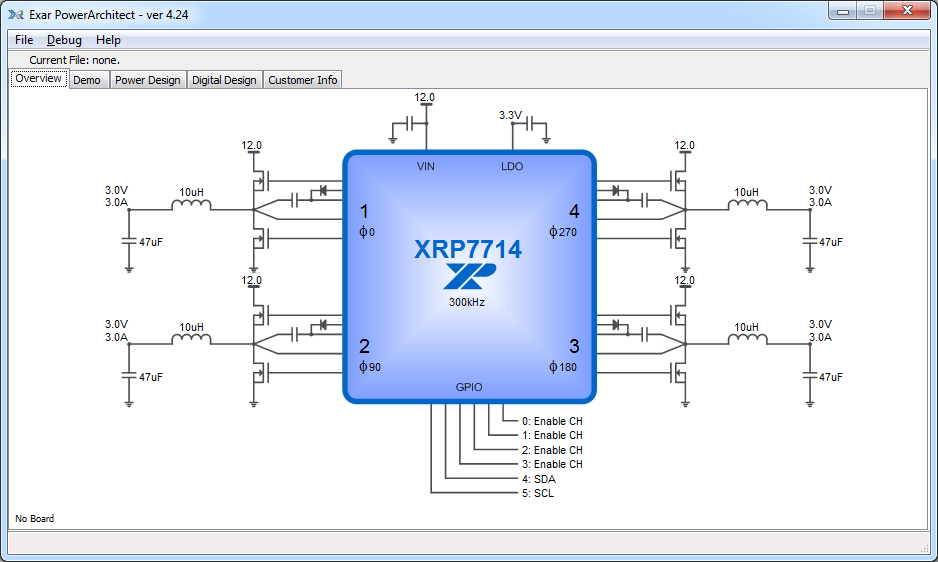938x562 pixels.
Task: Click the VIN input capacitor symbol
Action: [410, 124]
